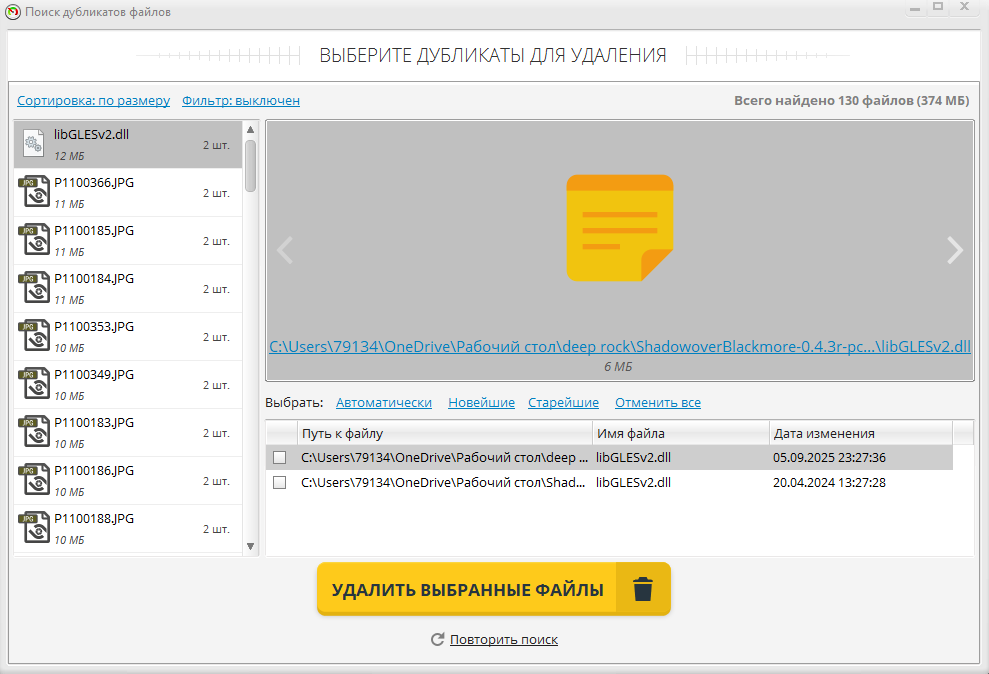Select duplicates Автоматически
Screen dimensions: 989x674
[x=383, y=402]
